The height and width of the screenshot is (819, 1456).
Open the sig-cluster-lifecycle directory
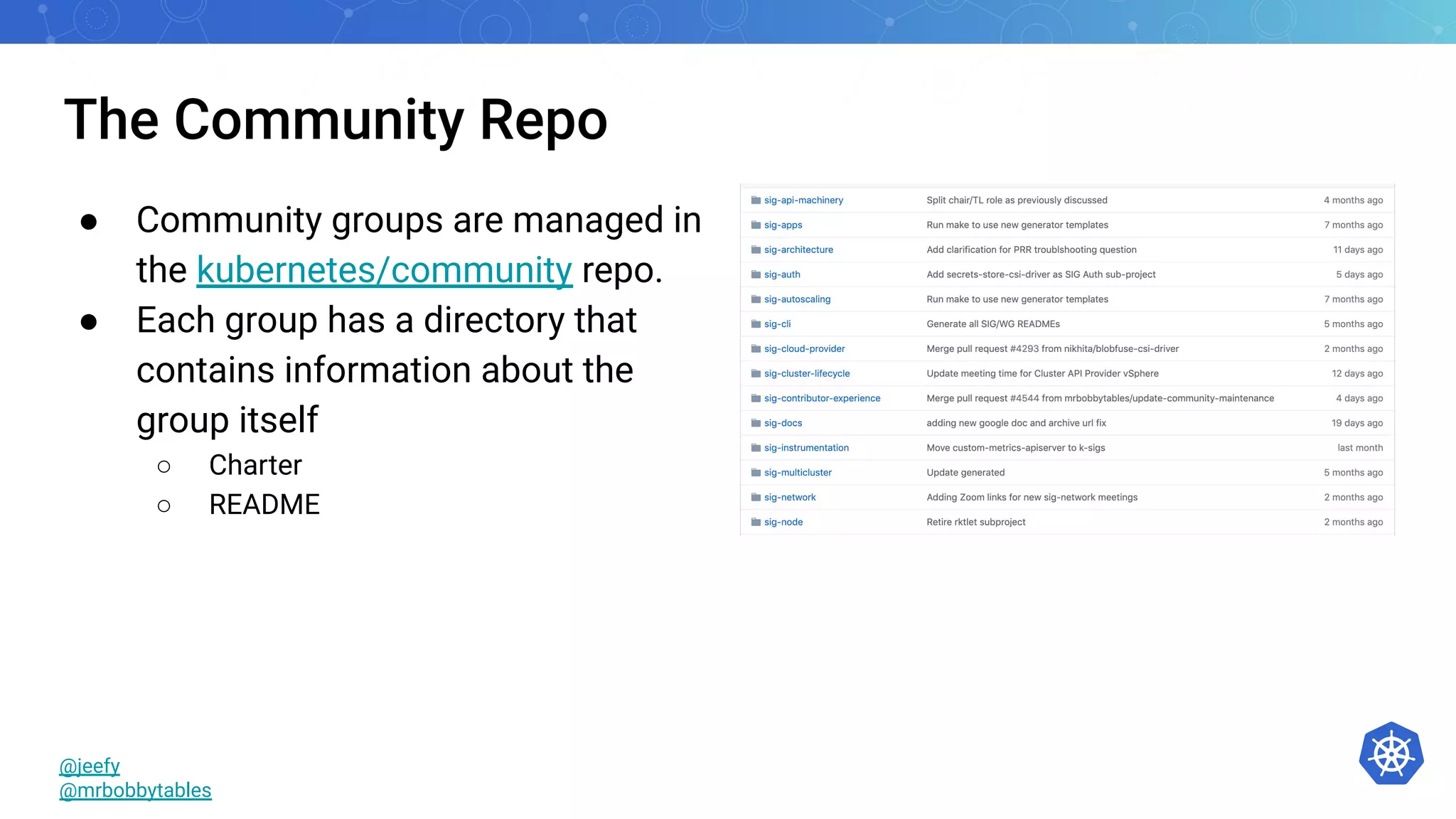tap(807, 374)
